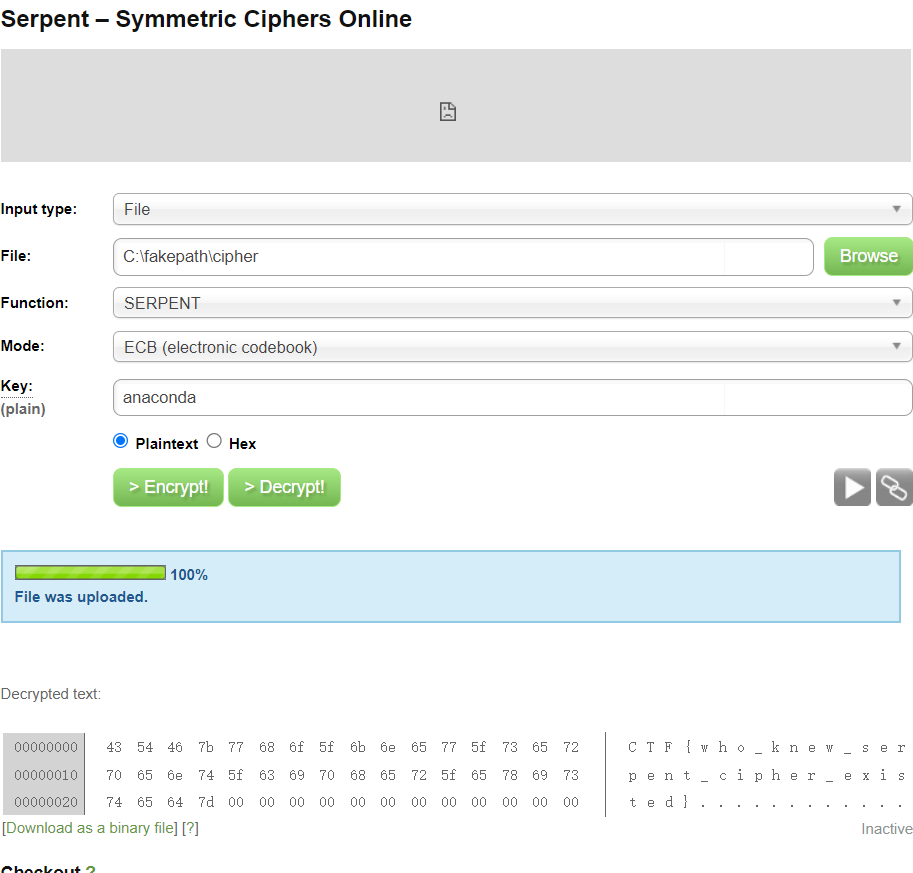Screen dimensions: 913x873
Task: Click the underlined Key label
Action: tap(16, 386)
